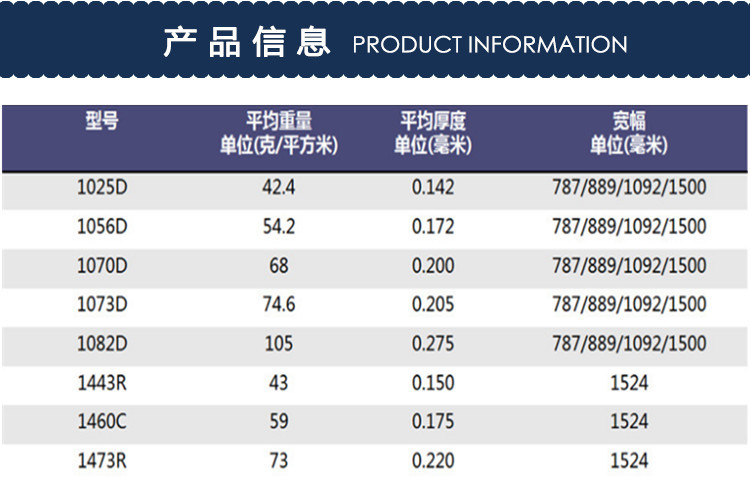Image resolution: width=750 pixels, height=477 pixels.
Task: Click the 宽幅 column header
Action: coord(628,134)
